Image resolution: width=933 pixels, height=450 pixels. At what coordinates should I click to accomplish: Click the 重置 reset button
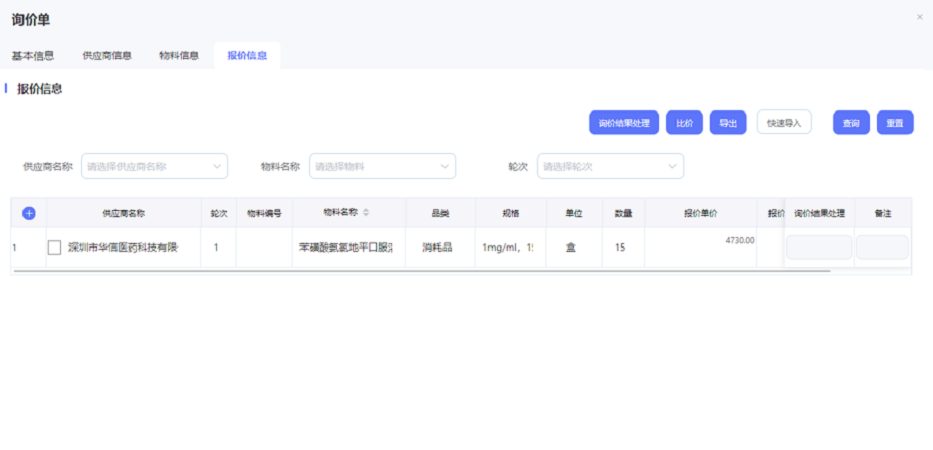895,123
